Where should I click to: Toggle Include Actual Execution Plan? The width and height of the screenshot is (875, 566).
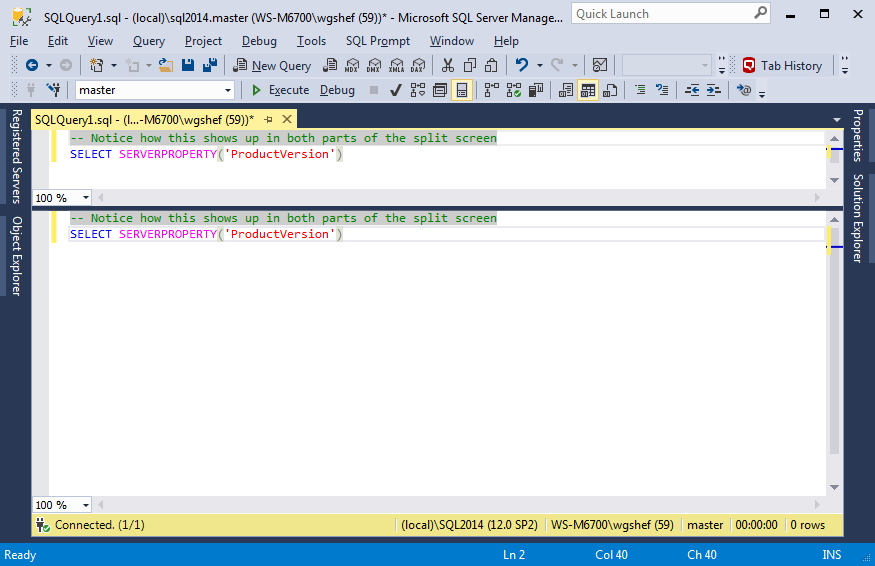492,90
